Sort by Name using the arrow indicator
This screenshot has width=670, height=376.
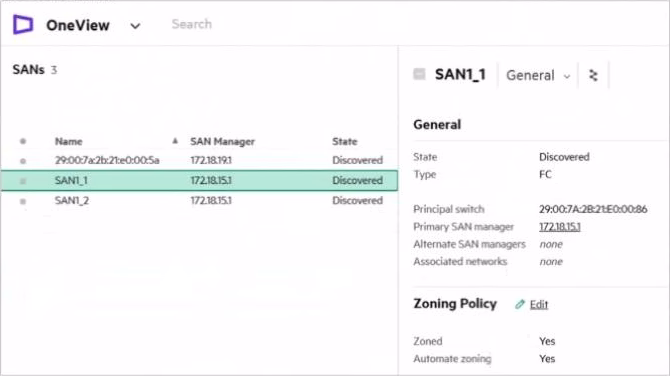tap(175, 141)
